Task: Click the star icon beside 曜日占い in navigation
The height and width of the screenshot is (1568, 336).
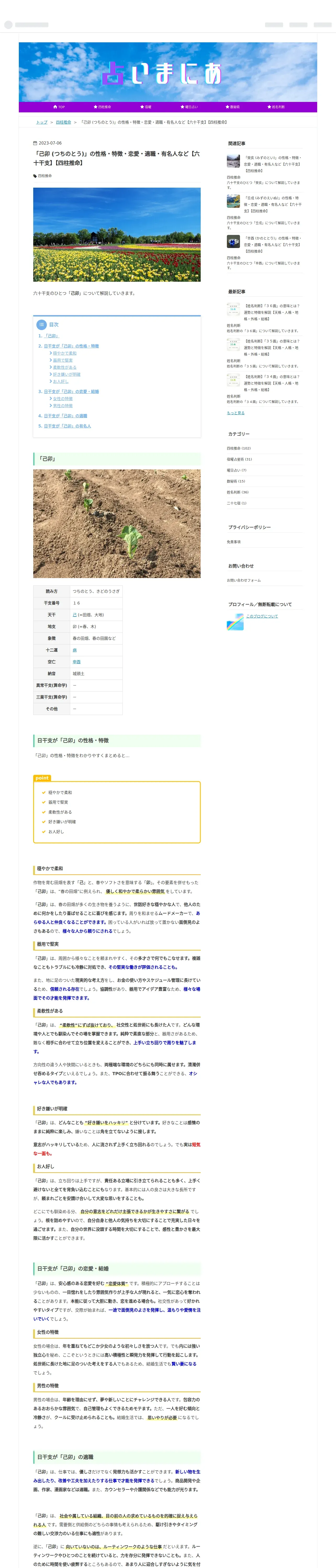Action: click(x=183, y=107)
